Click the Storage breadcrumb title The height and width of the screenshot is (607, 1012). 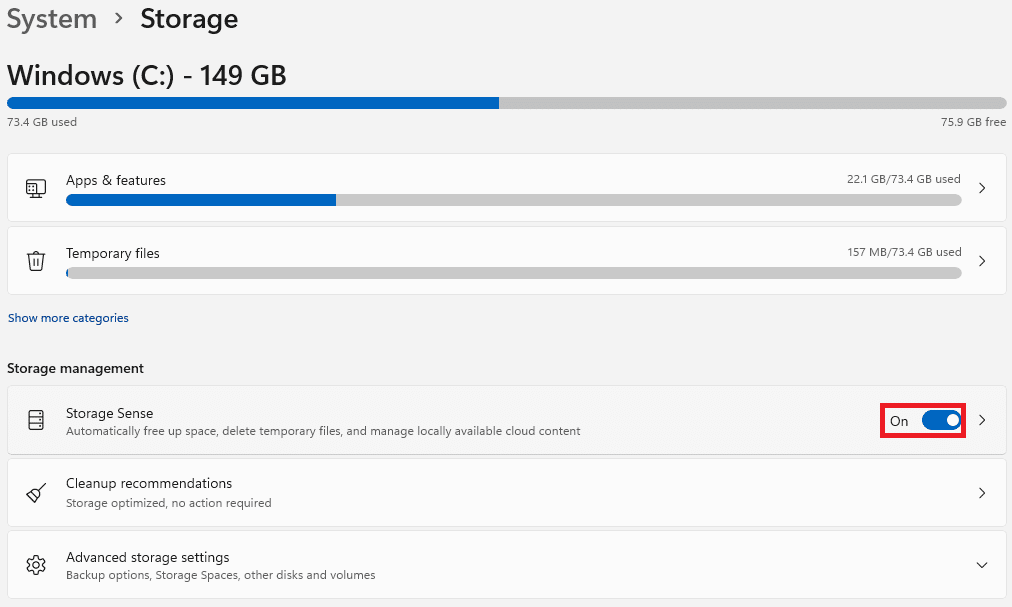coord(189,19)
